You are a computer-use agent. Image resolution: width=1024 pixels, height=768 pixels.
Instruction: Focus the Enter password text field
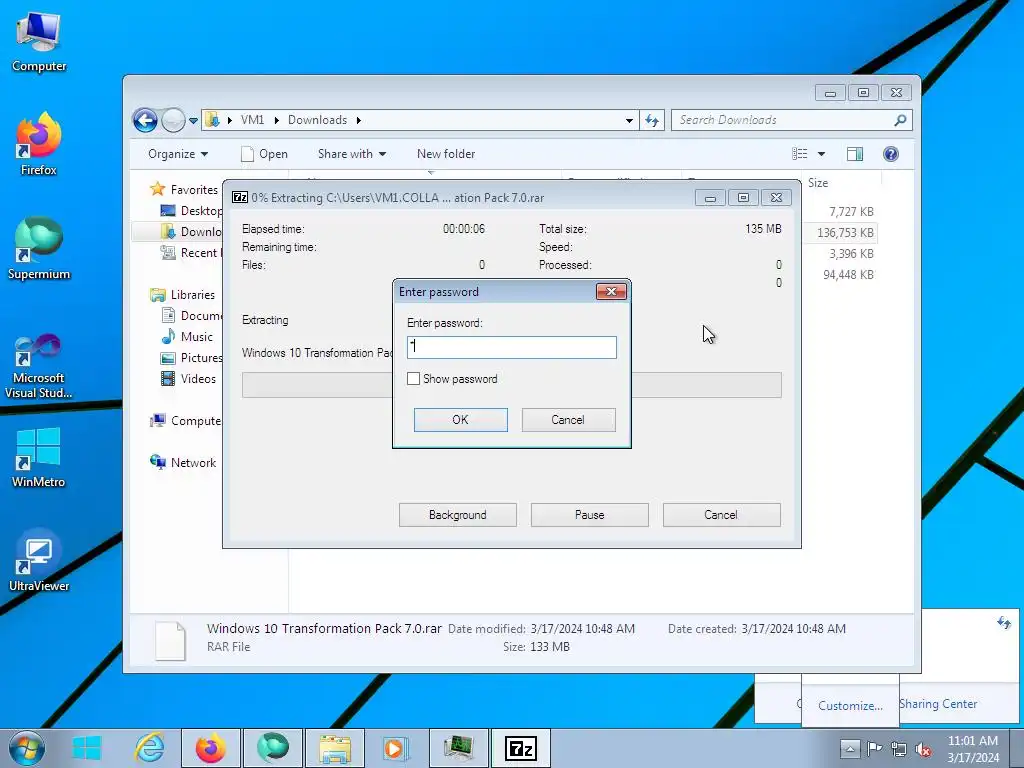click(x=511, y=347)
